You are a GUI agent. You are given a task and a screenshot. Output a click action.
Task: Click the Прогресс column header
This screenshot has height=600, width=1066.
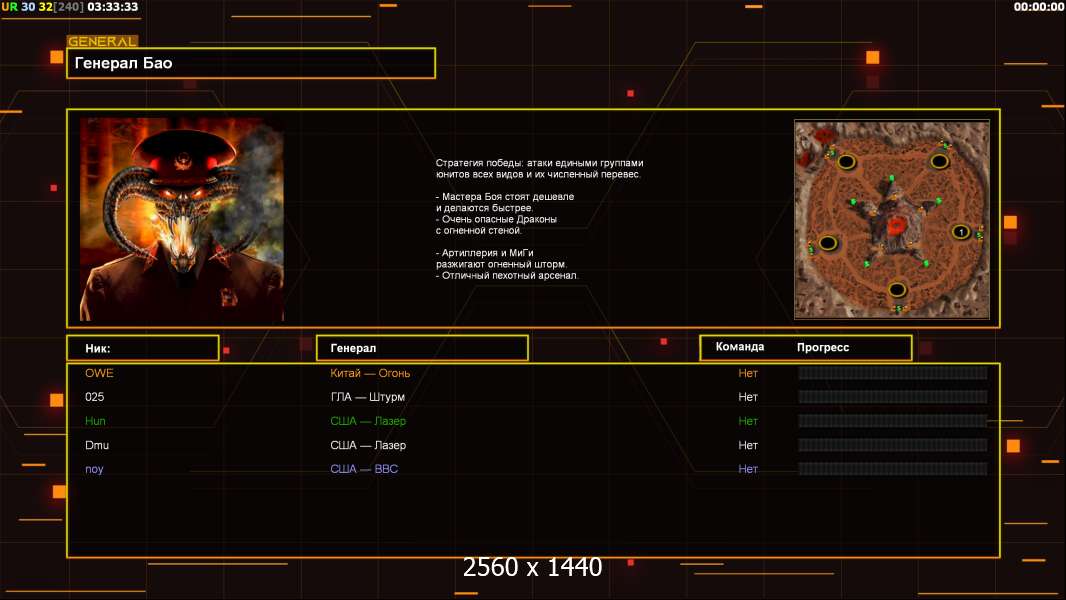823,347
